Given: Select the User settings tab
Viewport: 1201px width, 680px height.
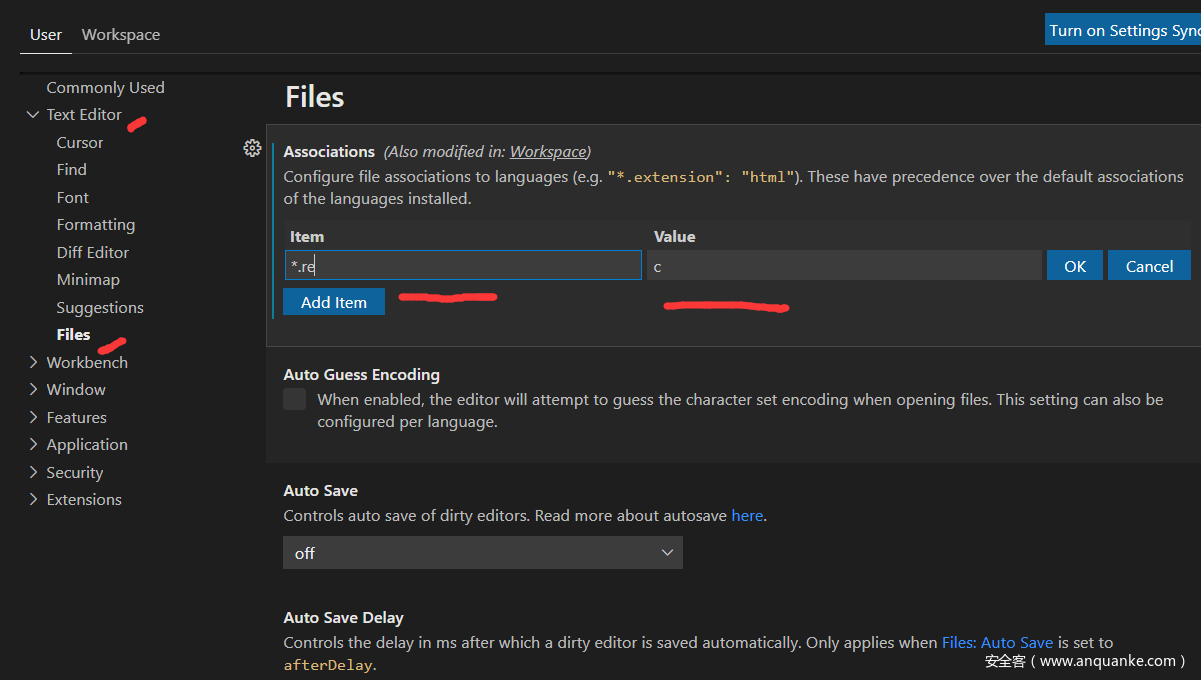Looking at the screenshot, I should 46,35.
